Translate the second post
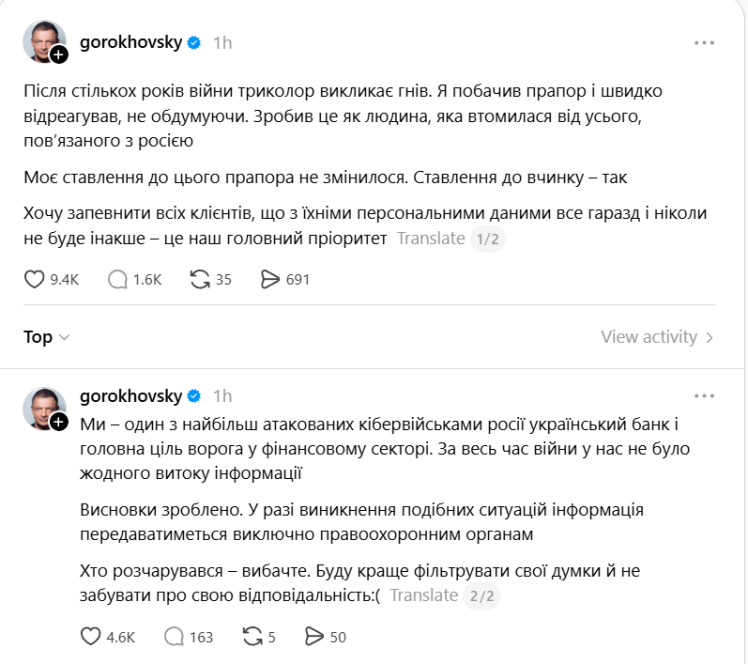This screenshot has height=664, width=748. pyautogui.click(x=423, y=596)
